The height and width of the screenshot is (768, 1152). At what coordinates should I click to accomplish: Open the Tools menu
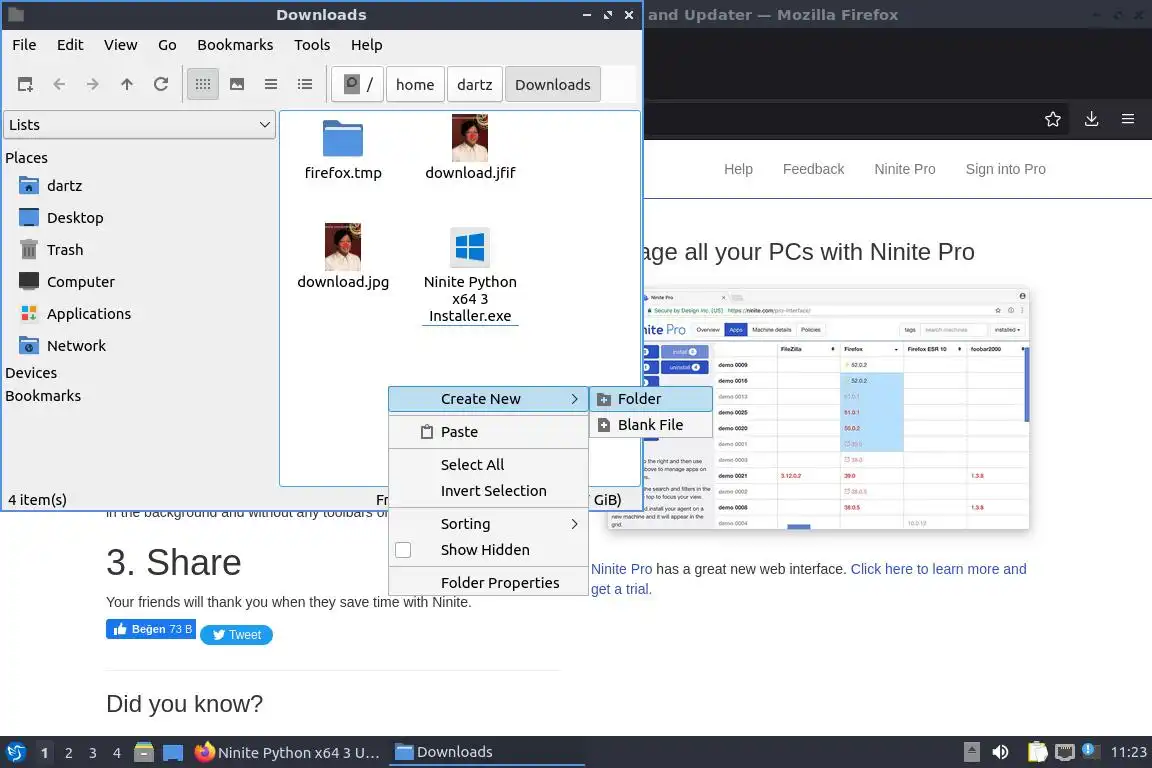312,45
